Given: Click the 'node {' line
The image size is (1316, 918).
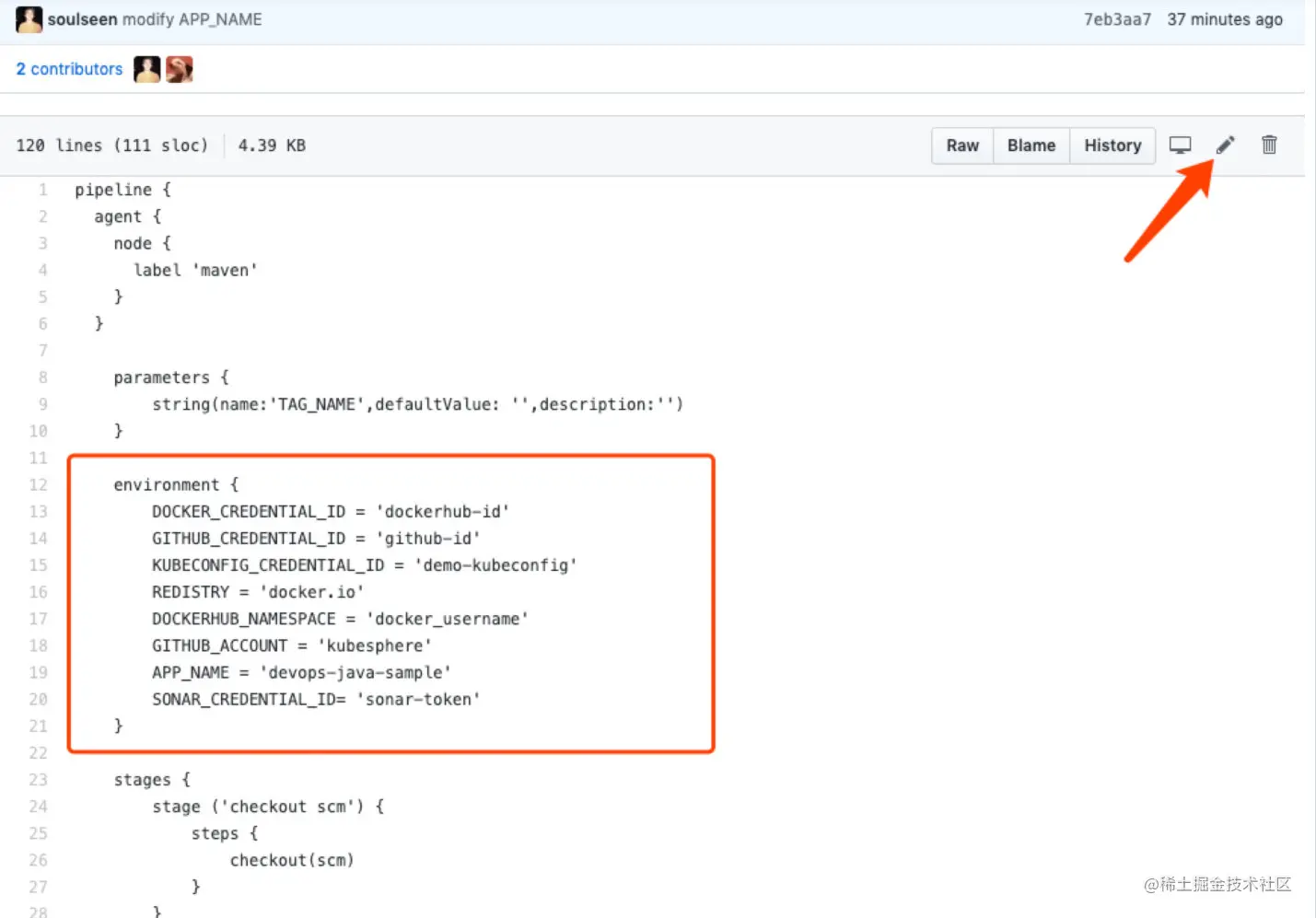Looking at the screenshot, I should (142, 243).
